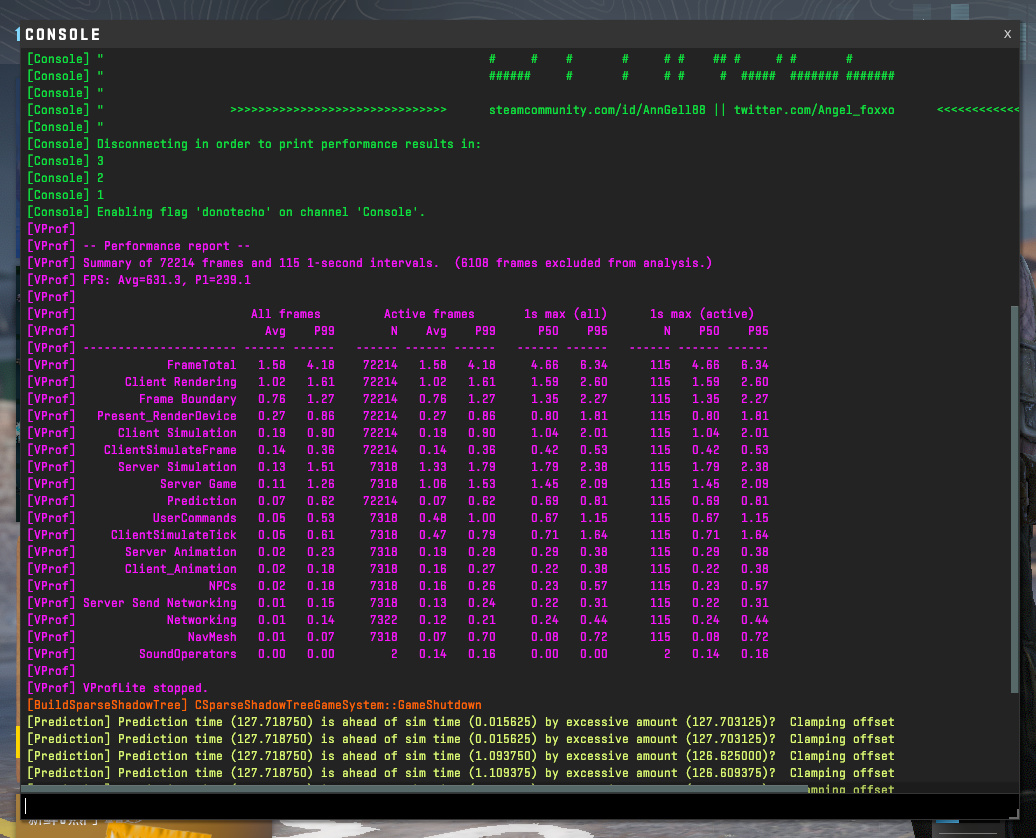The width and height of the screenshot is (1036, 838).
Task: Click the CONSOLE title bar label
Action: tap(62, 35)
